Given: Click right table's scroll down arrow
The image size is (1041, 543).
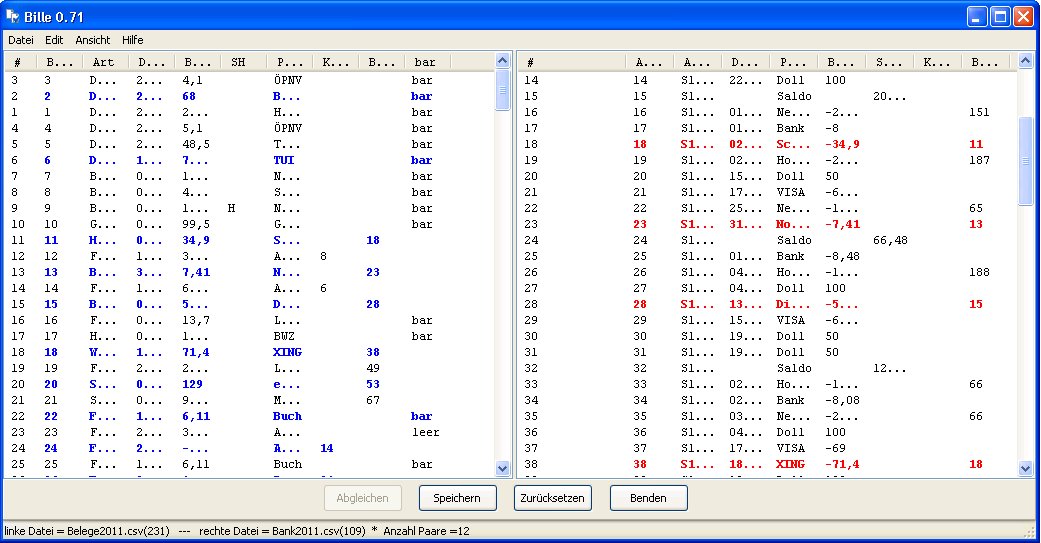Looking at the screenshot, I should click(x=1025, y=468).
